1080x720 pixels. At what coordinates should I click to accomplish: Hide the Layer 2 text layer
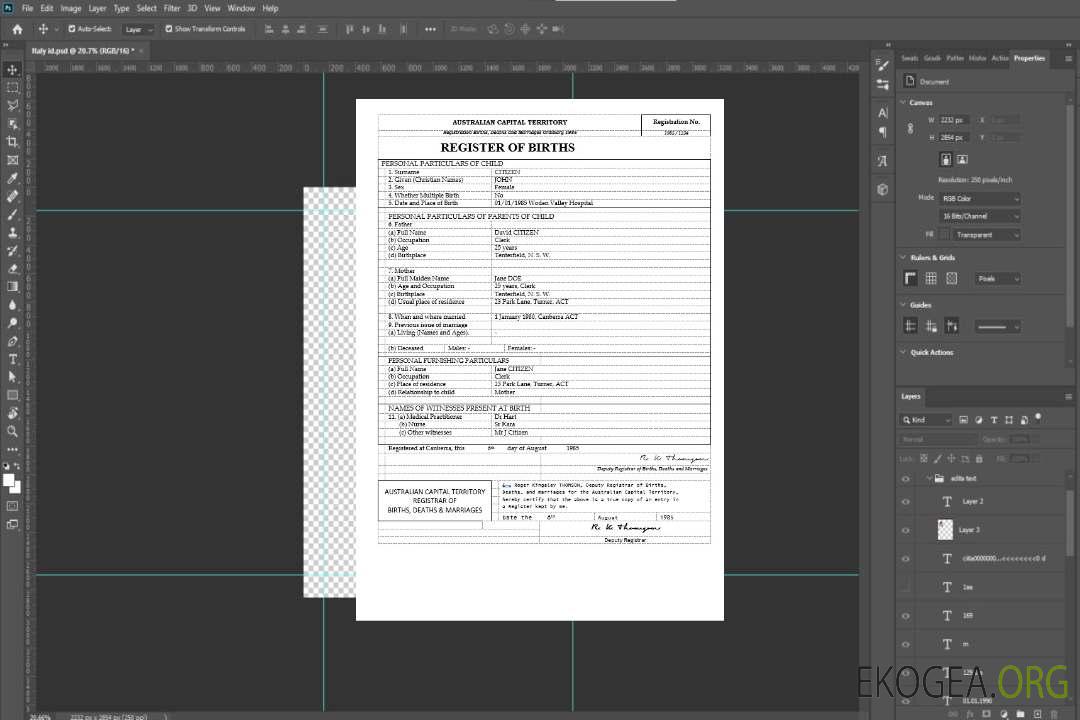coord(906,502)
